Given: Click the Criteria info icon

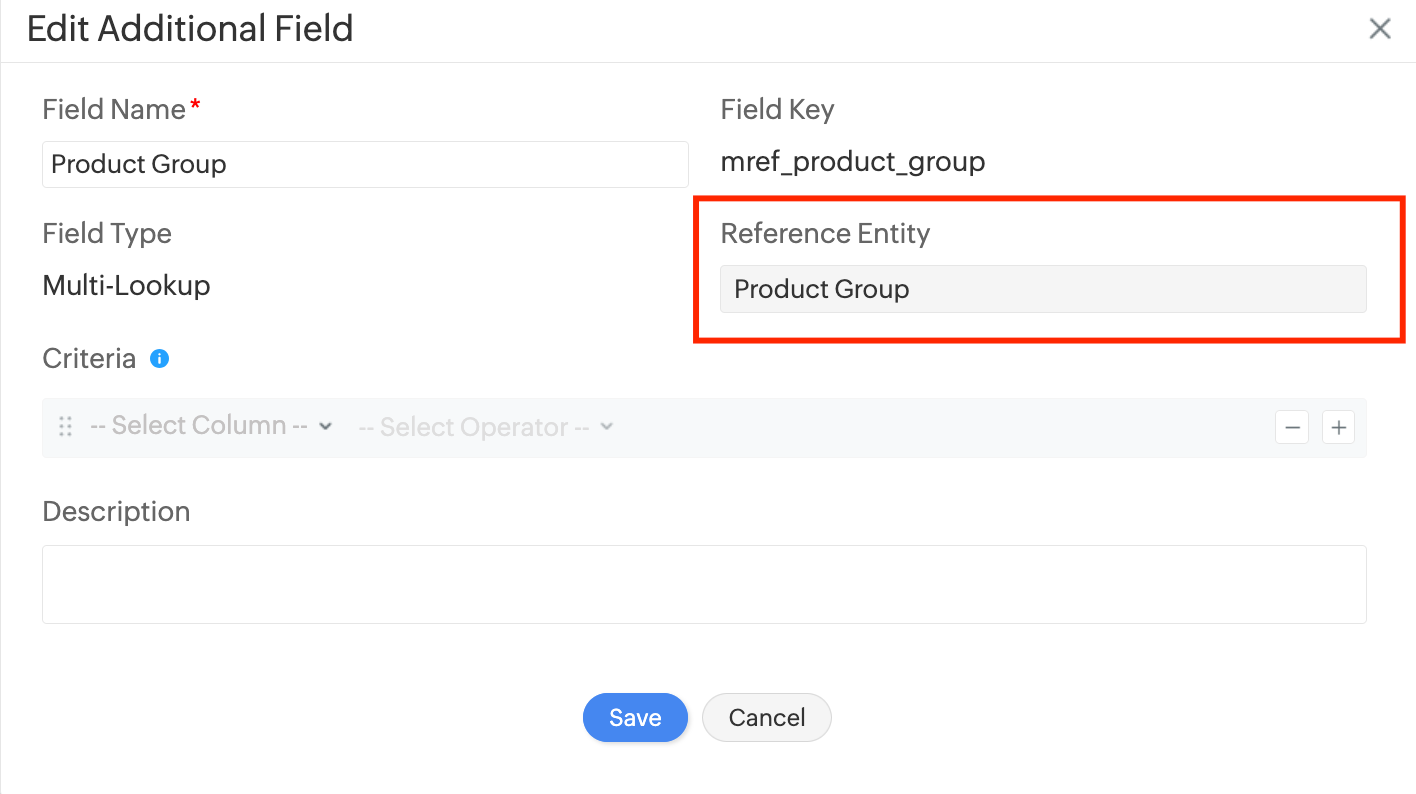Looking at the screenshot, I should [x=159, y=358].
